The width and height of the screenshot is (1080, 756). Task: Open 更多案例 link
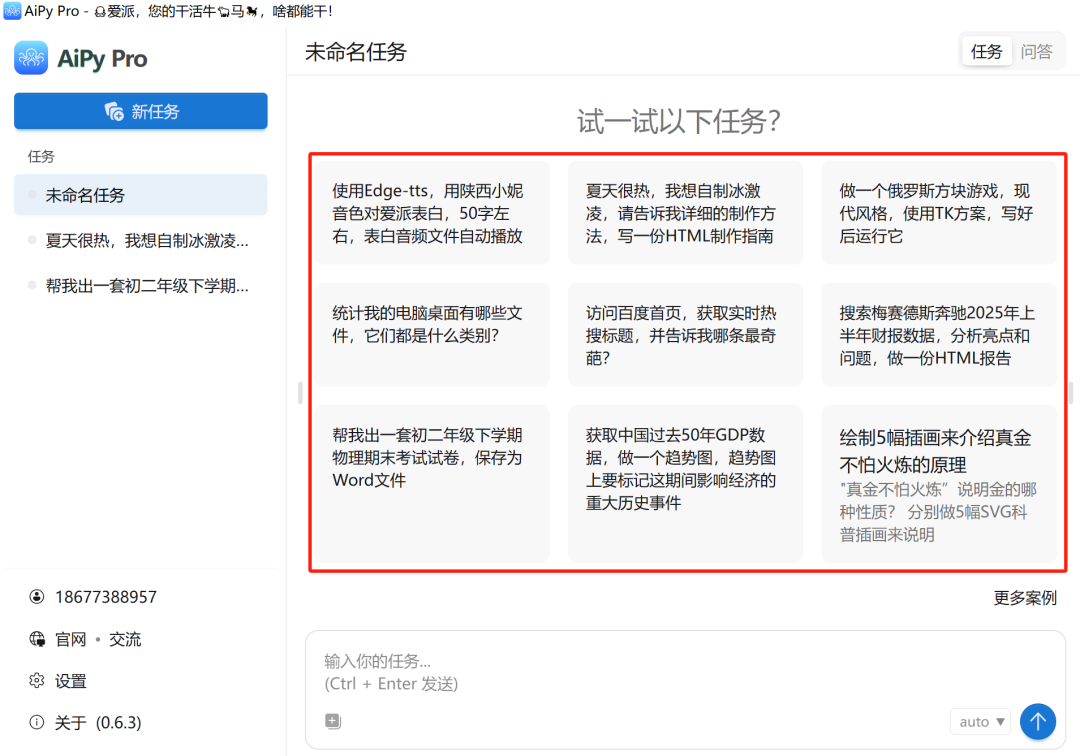[x=1025, y=597]
